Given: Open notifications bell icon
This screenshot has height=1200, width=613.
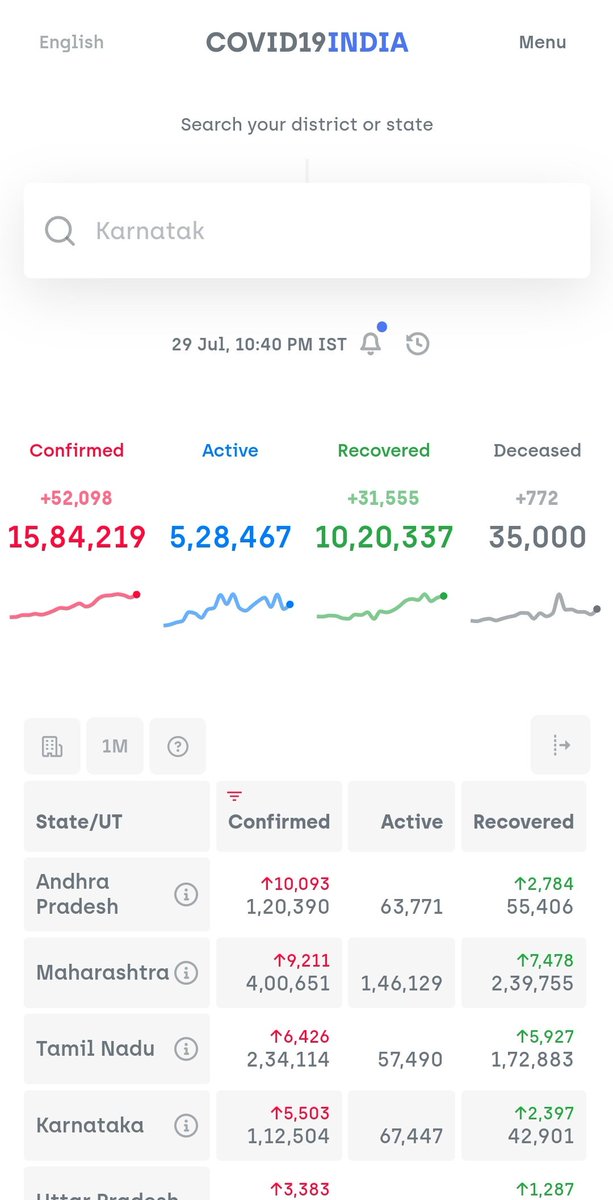Looking at the screenshot, I should pyautogui.click(x=371, y=344).
